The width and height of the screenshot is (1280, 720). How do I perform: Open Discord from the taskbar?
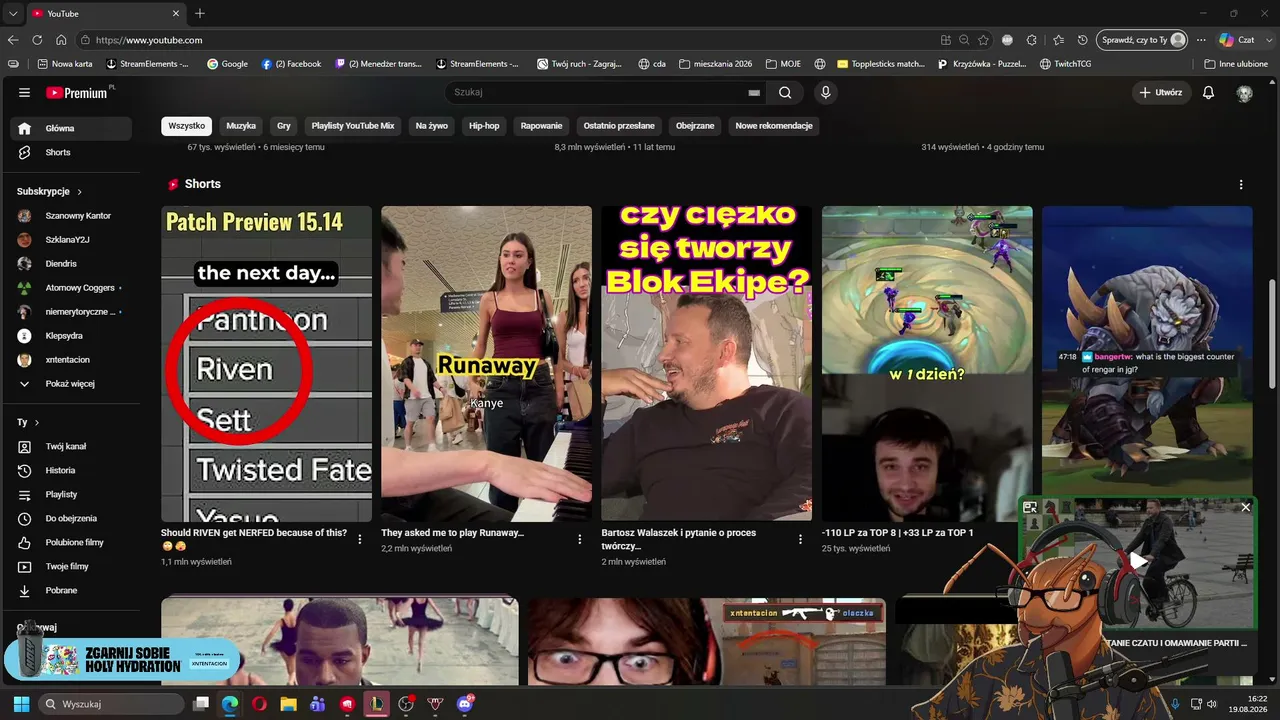point(464,704)
